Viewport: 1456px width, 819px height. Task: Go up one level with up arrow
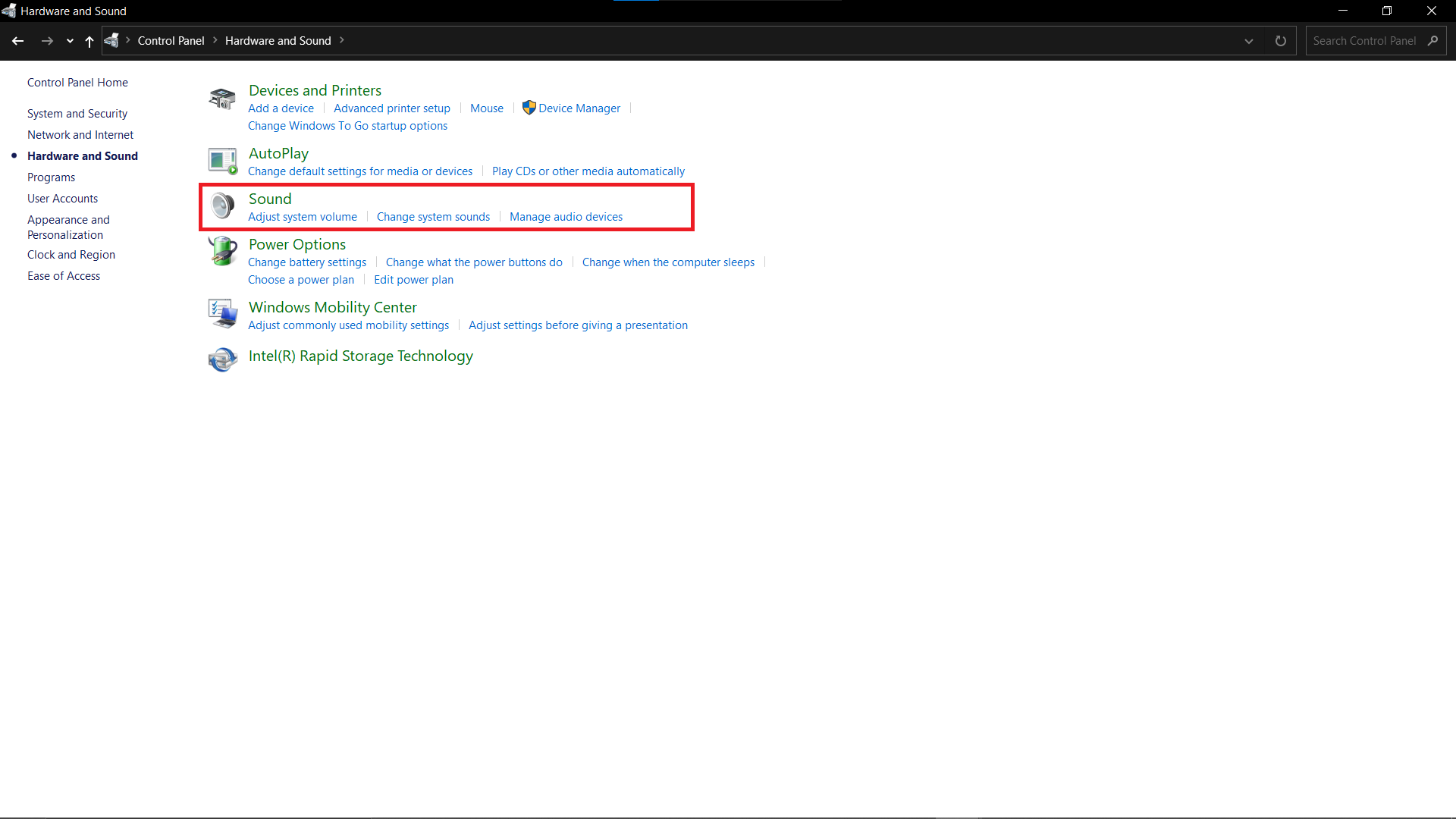[x=89, y=41]
